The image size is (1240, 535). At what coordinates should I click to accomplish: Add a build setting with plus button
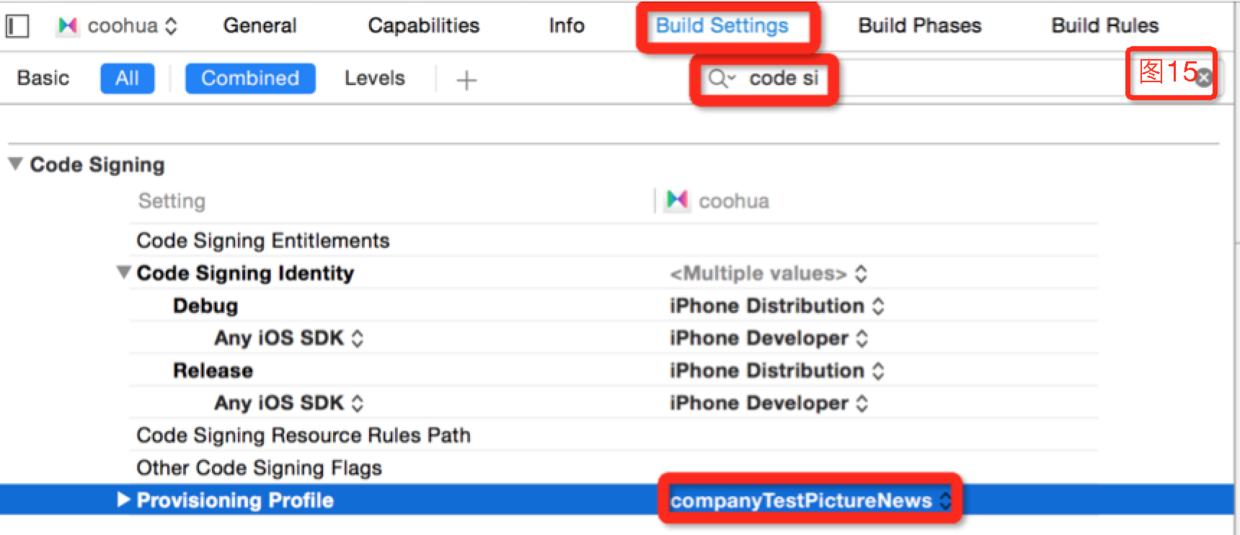[x=466, y=80]
